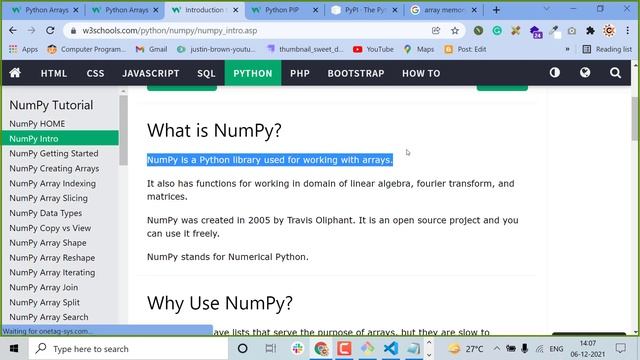640x360 pixels.
Task: Open the globe translate icon
Action: pos(585,73)
